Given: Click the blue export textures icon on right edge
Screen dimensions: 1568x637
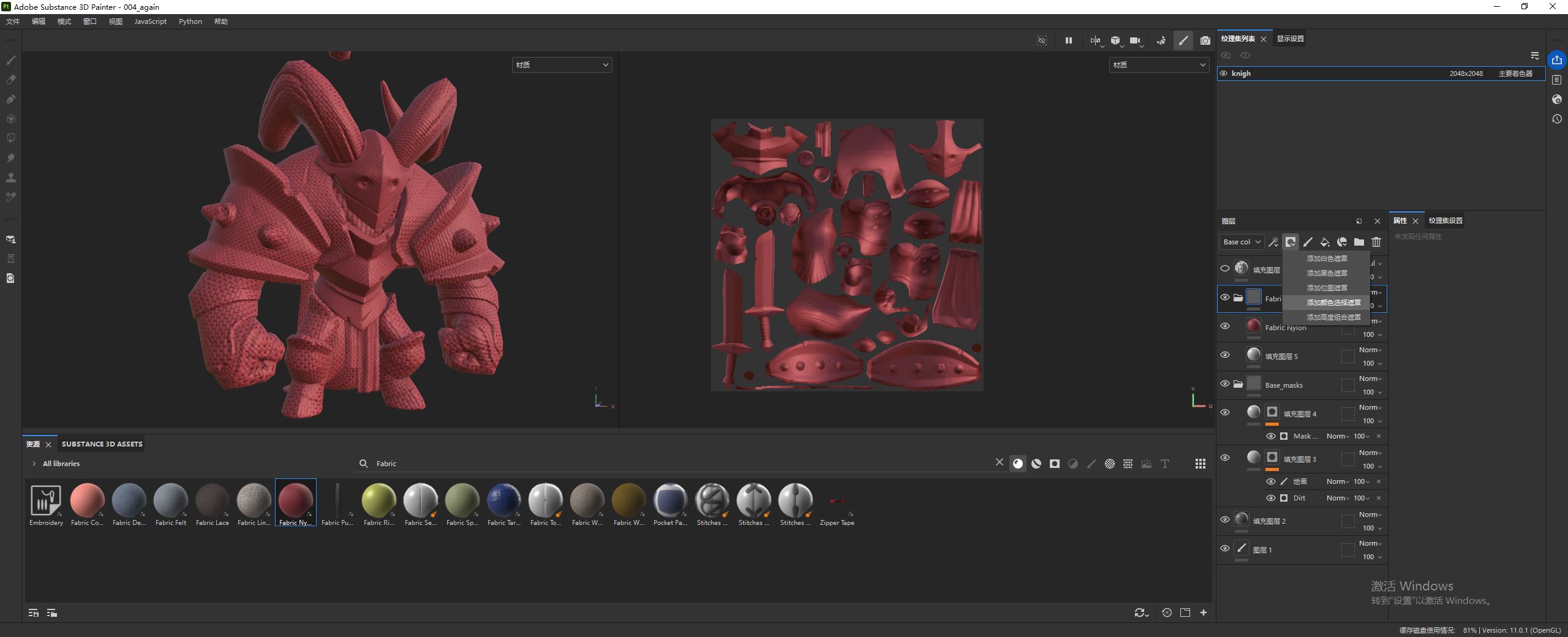Looking at the screenshot, I should [1556, 60].
